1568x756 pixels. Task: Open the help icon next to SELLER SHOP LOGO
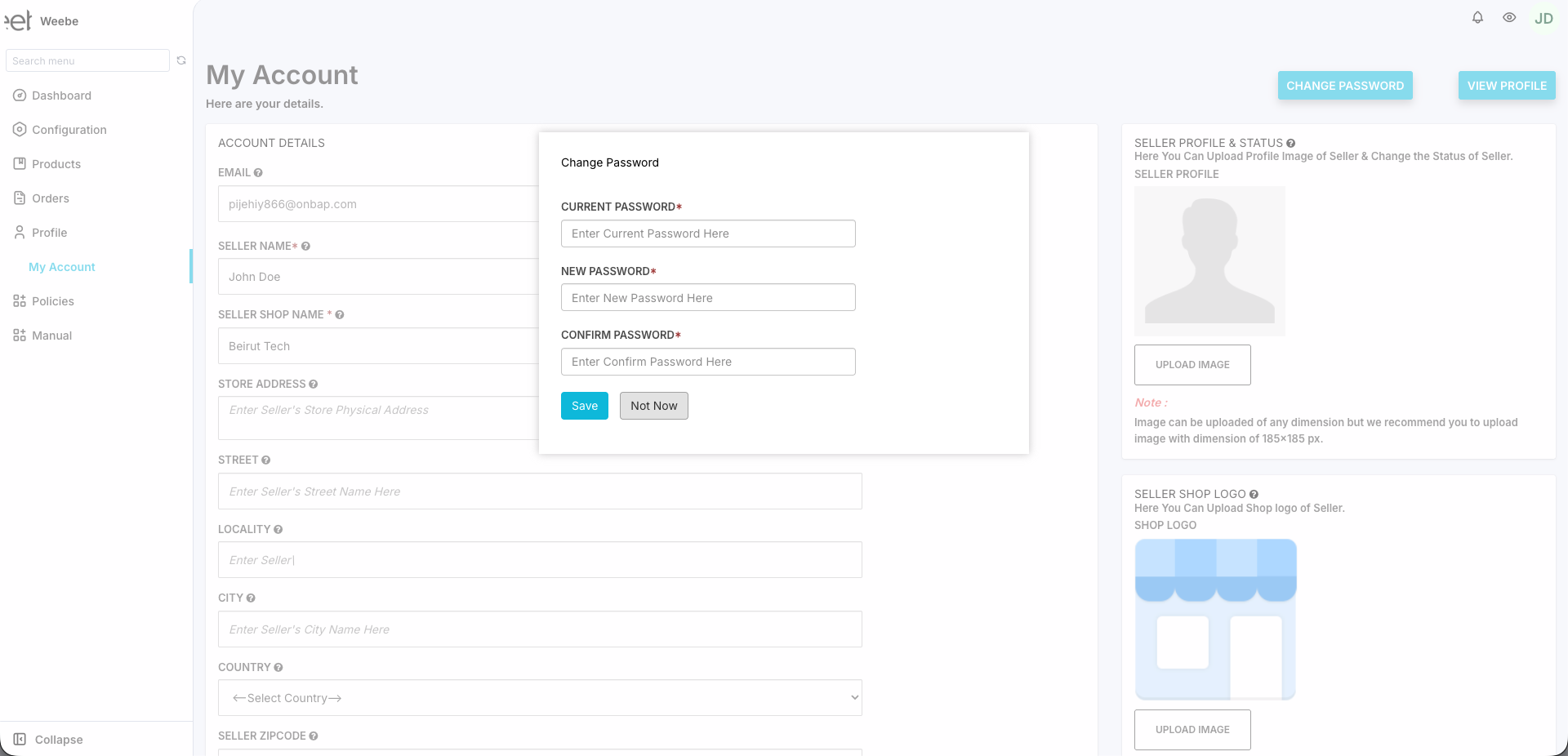tap(1254, 494)
